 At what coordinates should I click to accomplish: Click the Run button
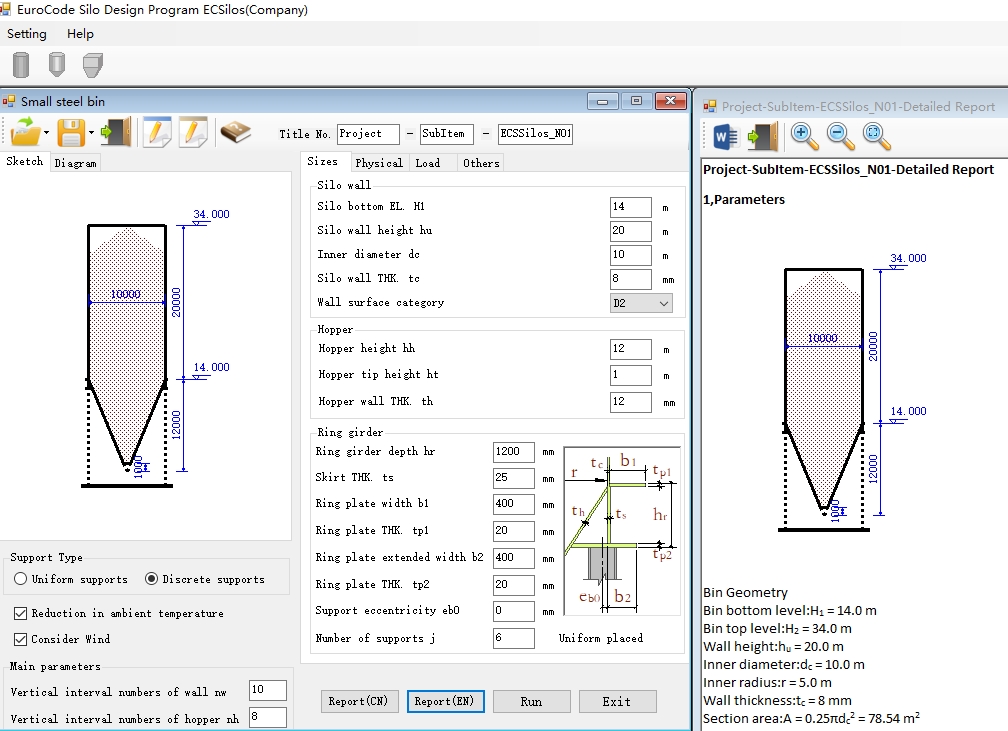[x=531, y=701]
